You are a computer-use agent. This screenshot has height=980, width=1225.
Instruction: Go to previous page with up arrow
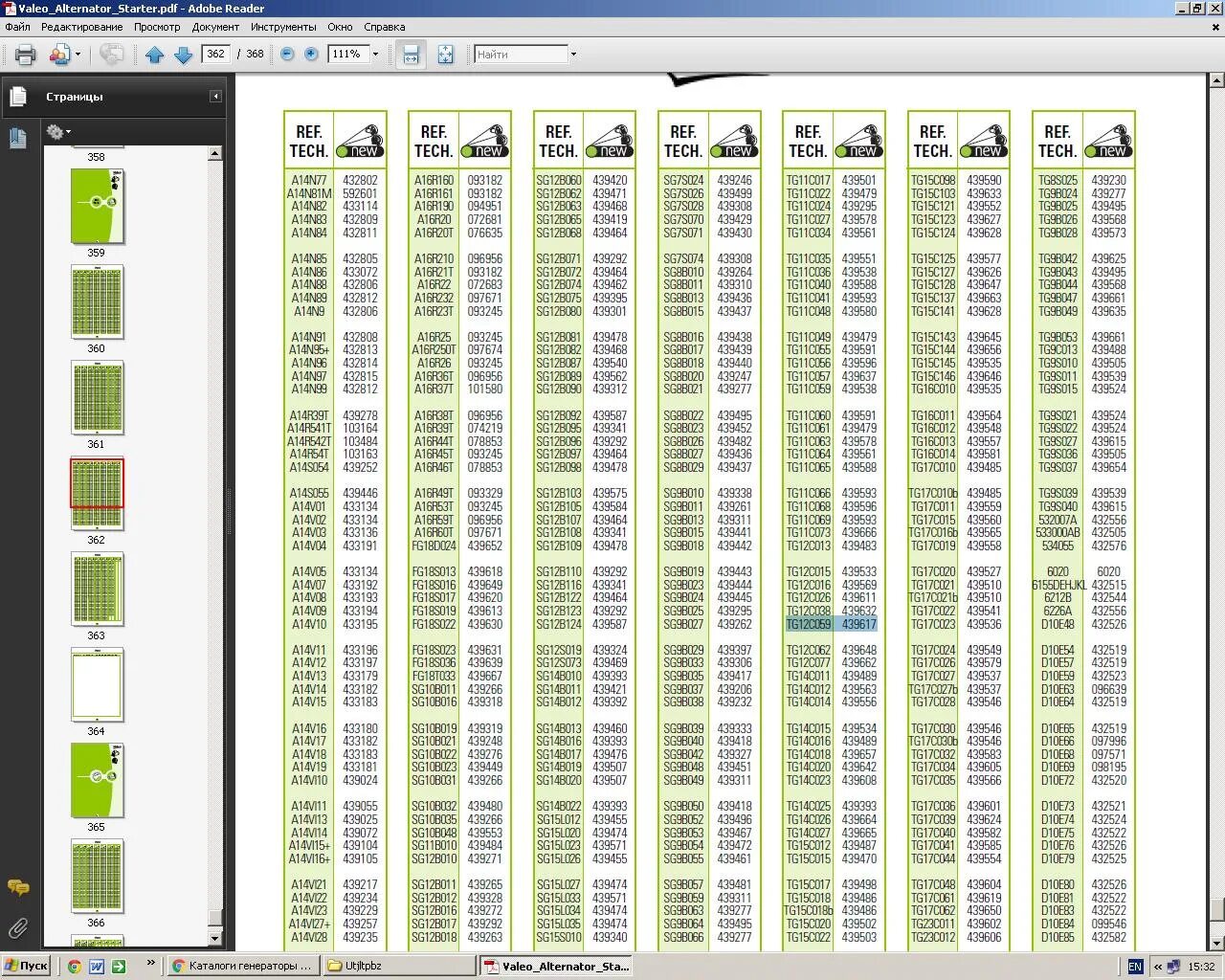click(155, 55)
